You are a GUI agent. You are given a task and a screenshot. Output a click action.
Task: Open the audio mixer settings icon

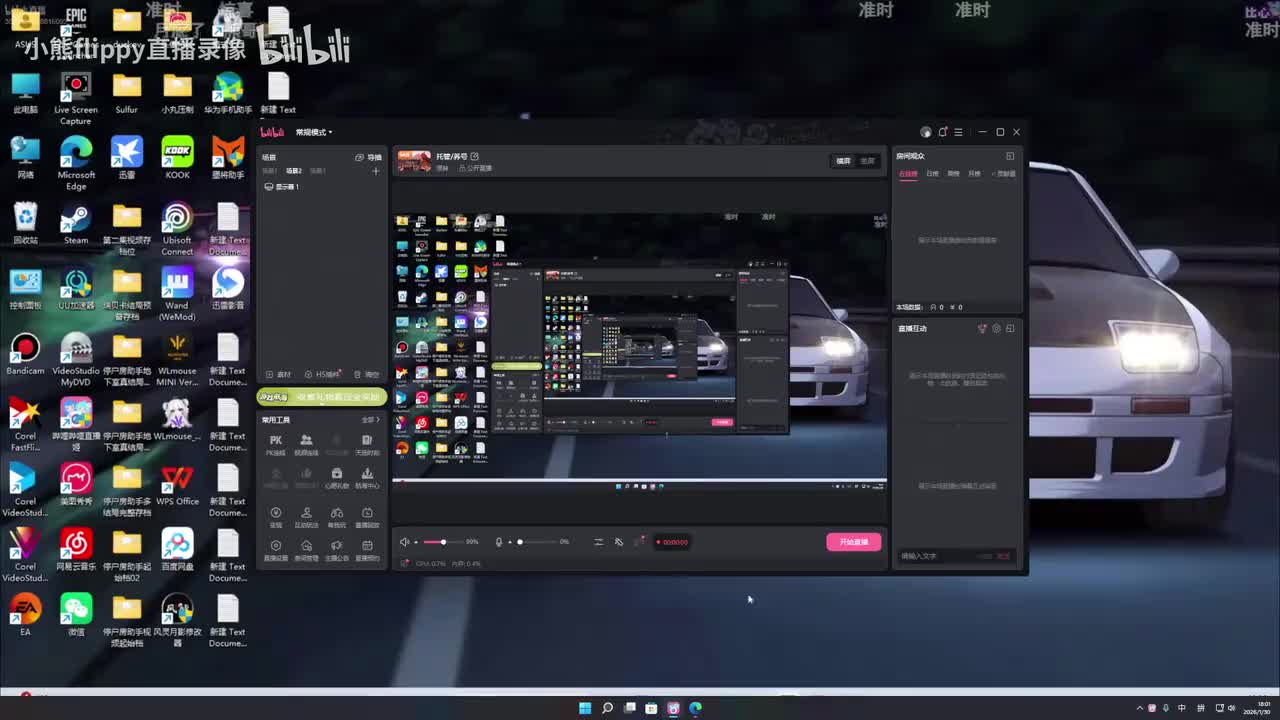point(598,542)
